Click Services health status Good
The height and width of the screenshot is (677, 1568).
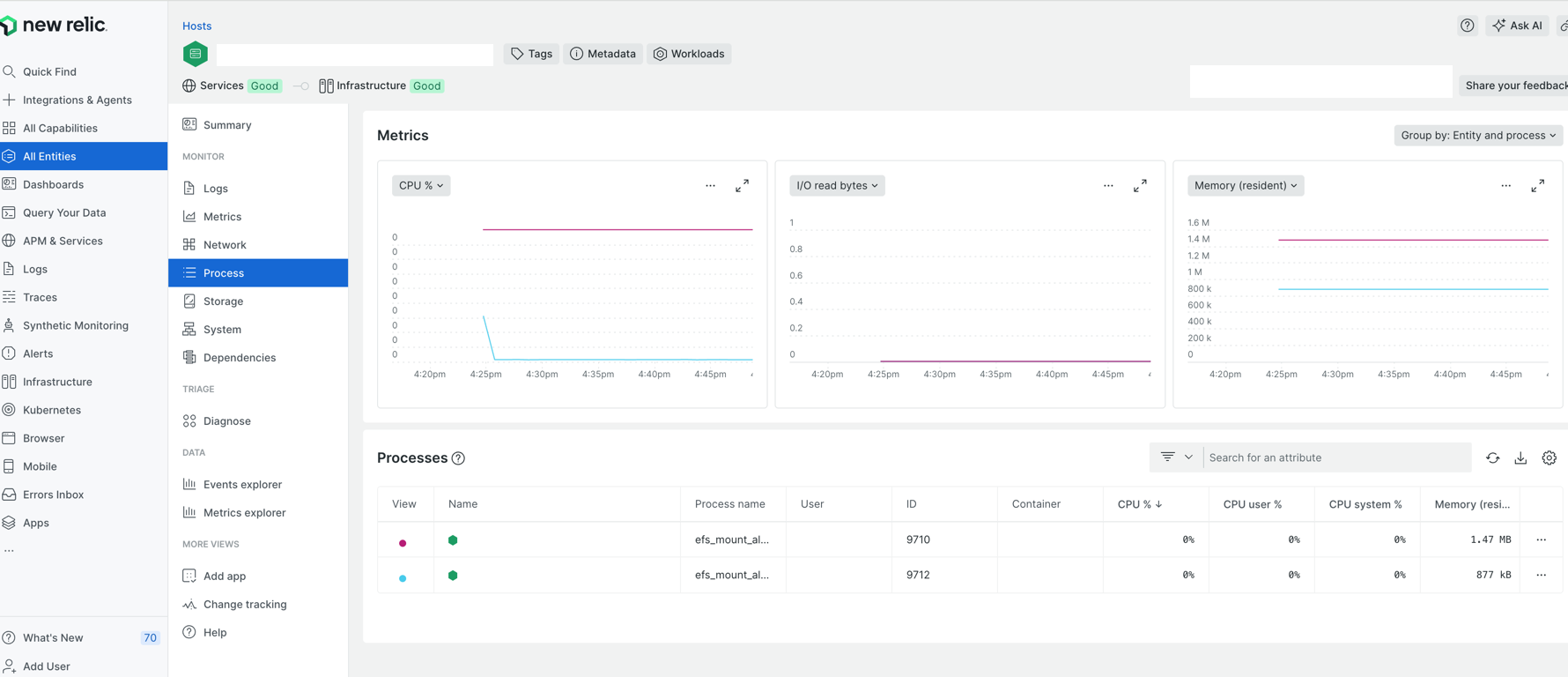pyautogui.click(x=264, y=86)
